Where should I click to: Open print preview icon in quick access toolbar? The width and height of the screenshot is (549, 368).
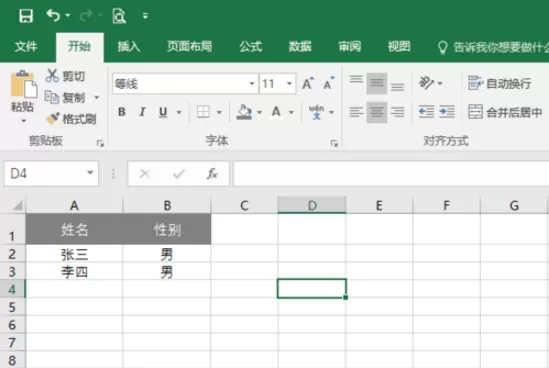(x=119, y=16)
